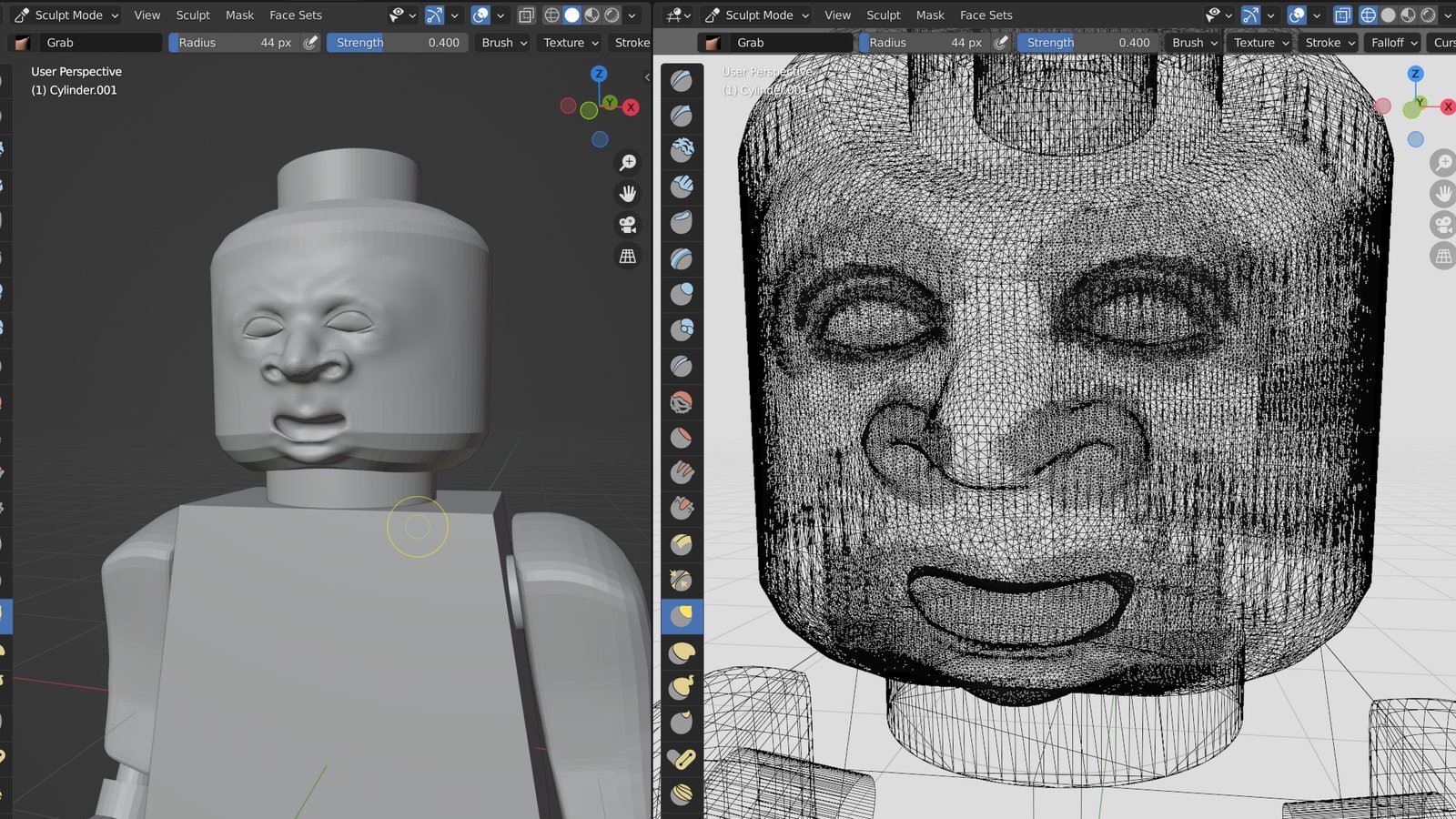Toggle X-ray in right viewport header

pyautogui.click(x=1342, y=15)
